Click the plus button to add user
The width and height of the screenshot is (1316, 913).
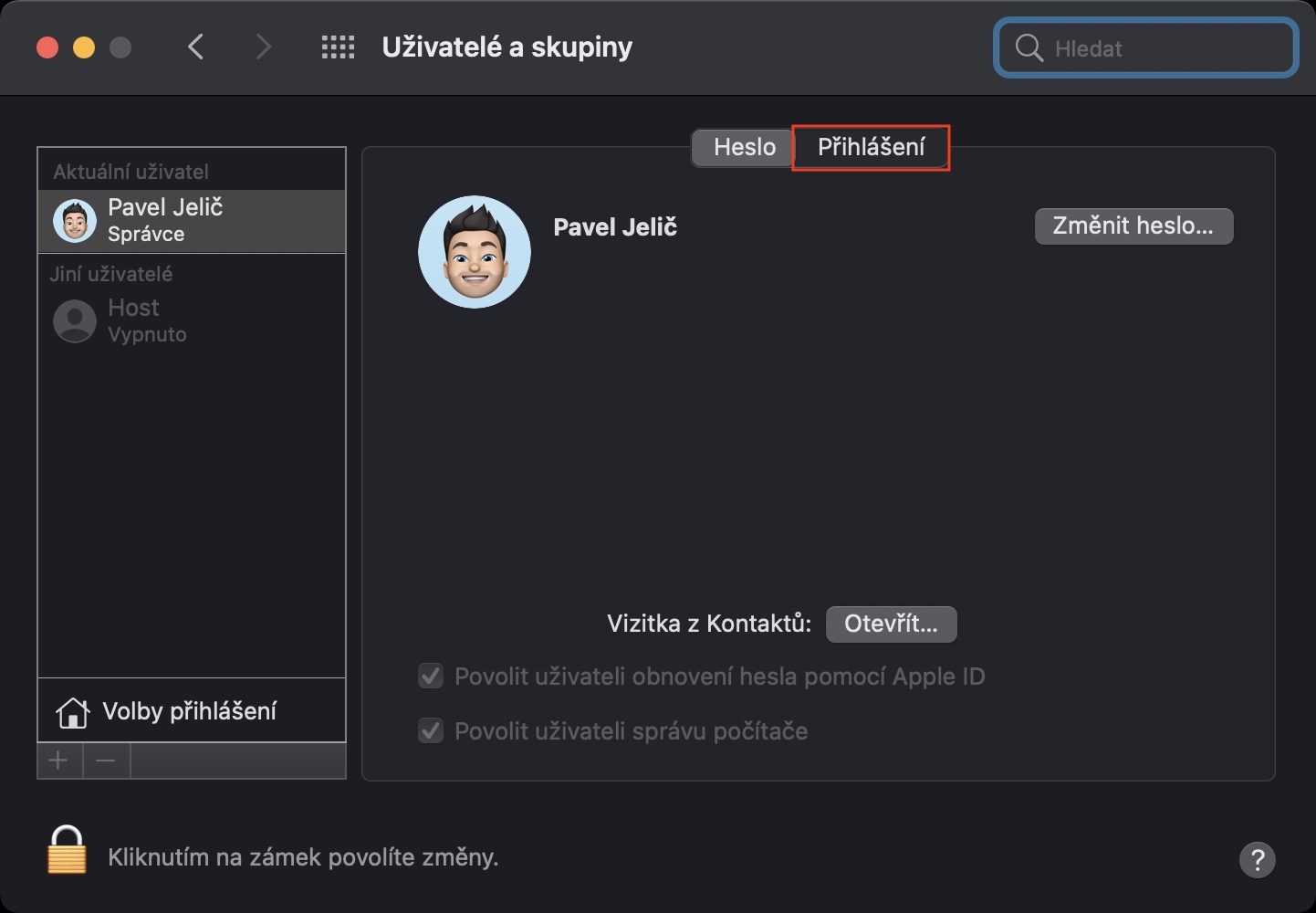(x=59, y=761)
